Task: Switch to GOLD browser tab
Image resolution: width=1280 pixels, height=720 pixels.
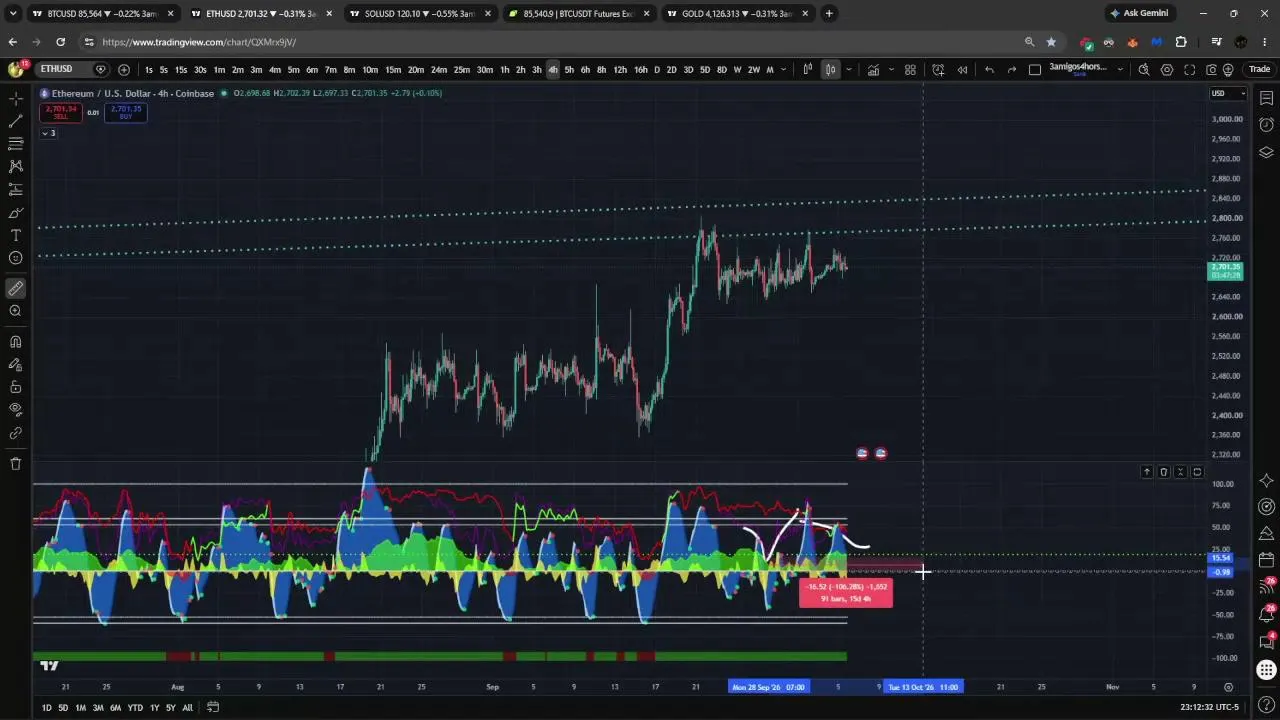Action: tap(737, 14)
